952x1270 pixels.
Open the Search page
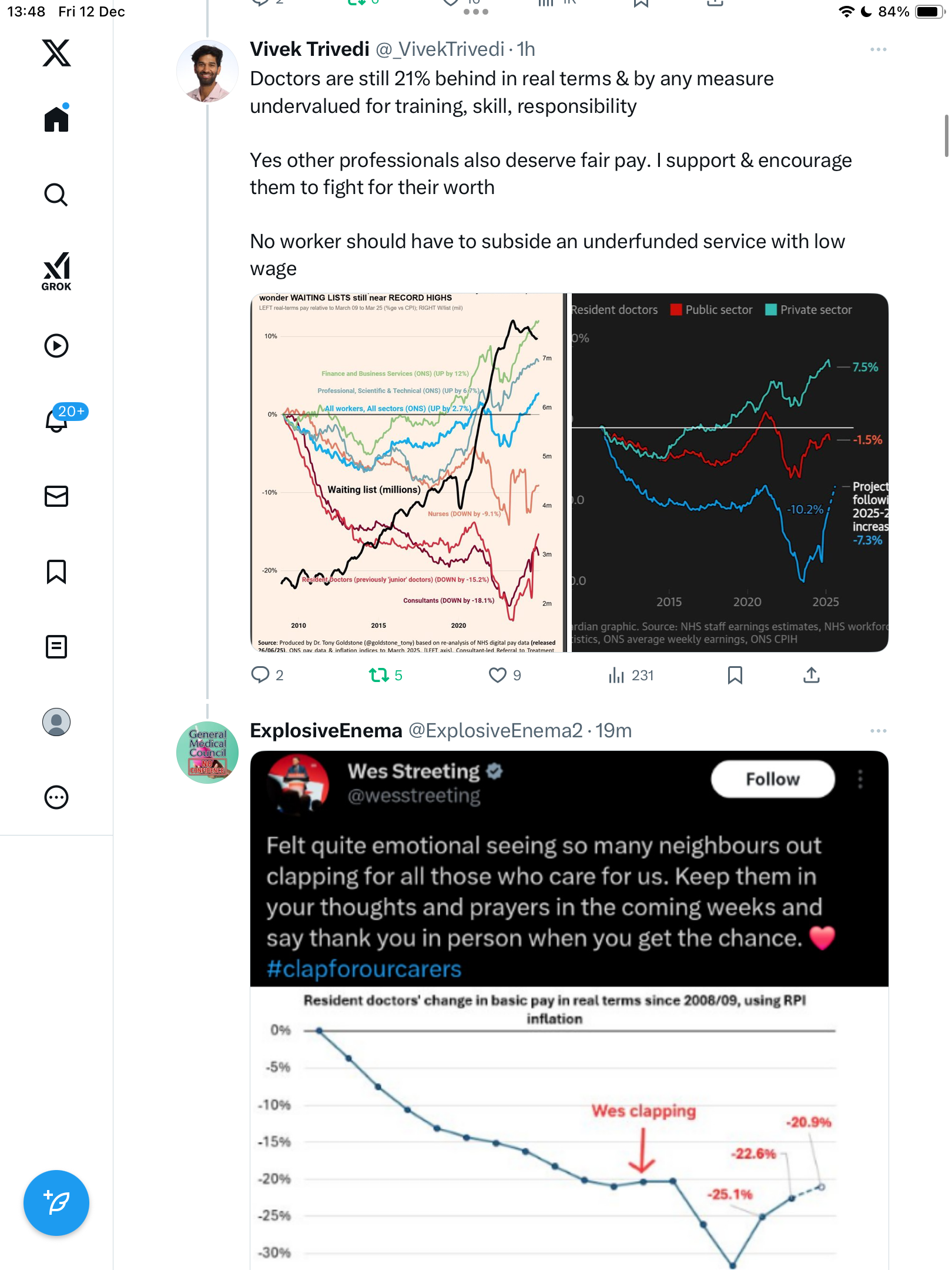pos(56,195)
